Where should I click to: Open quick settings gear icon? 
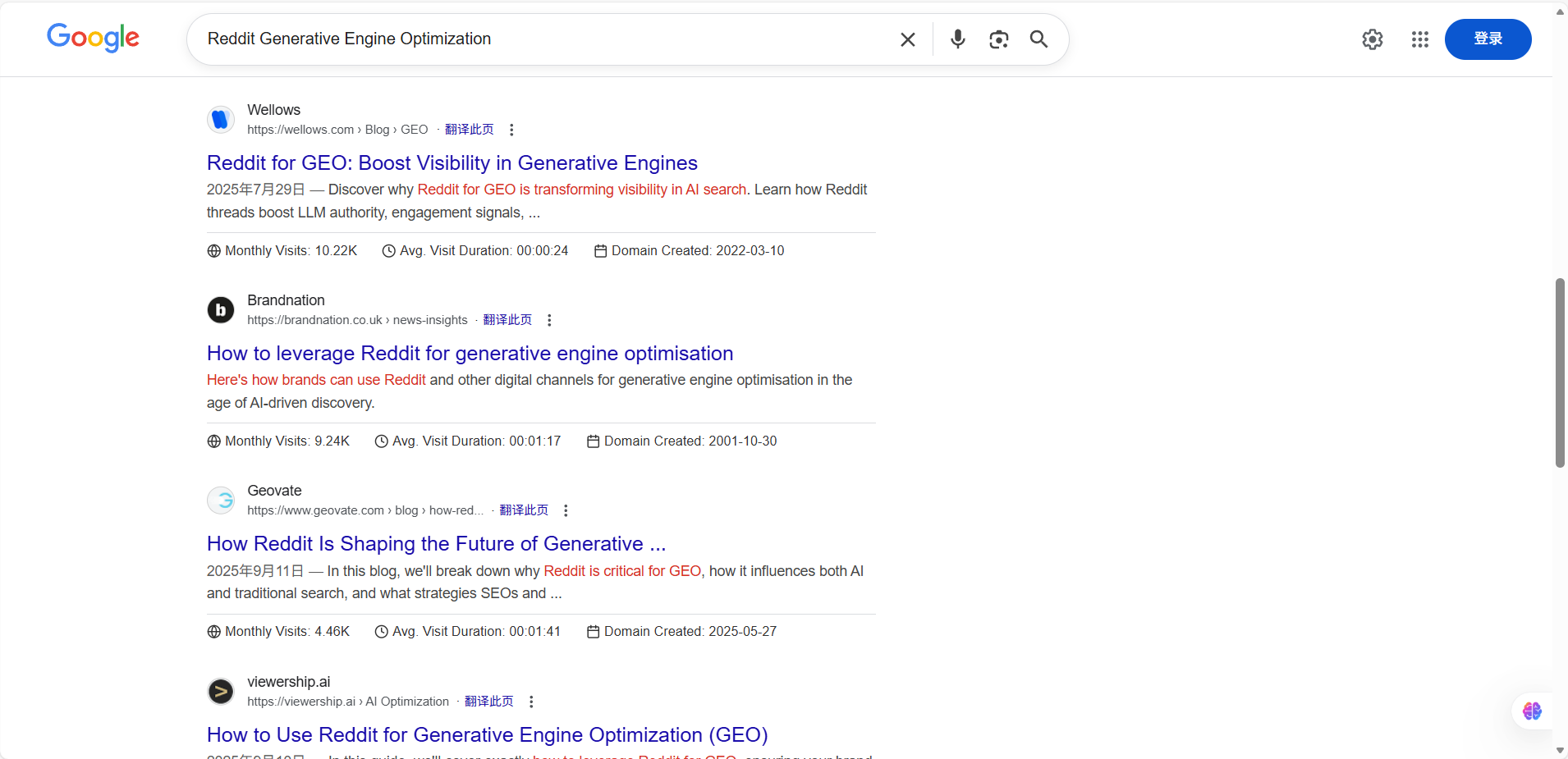click(1372, 39)
